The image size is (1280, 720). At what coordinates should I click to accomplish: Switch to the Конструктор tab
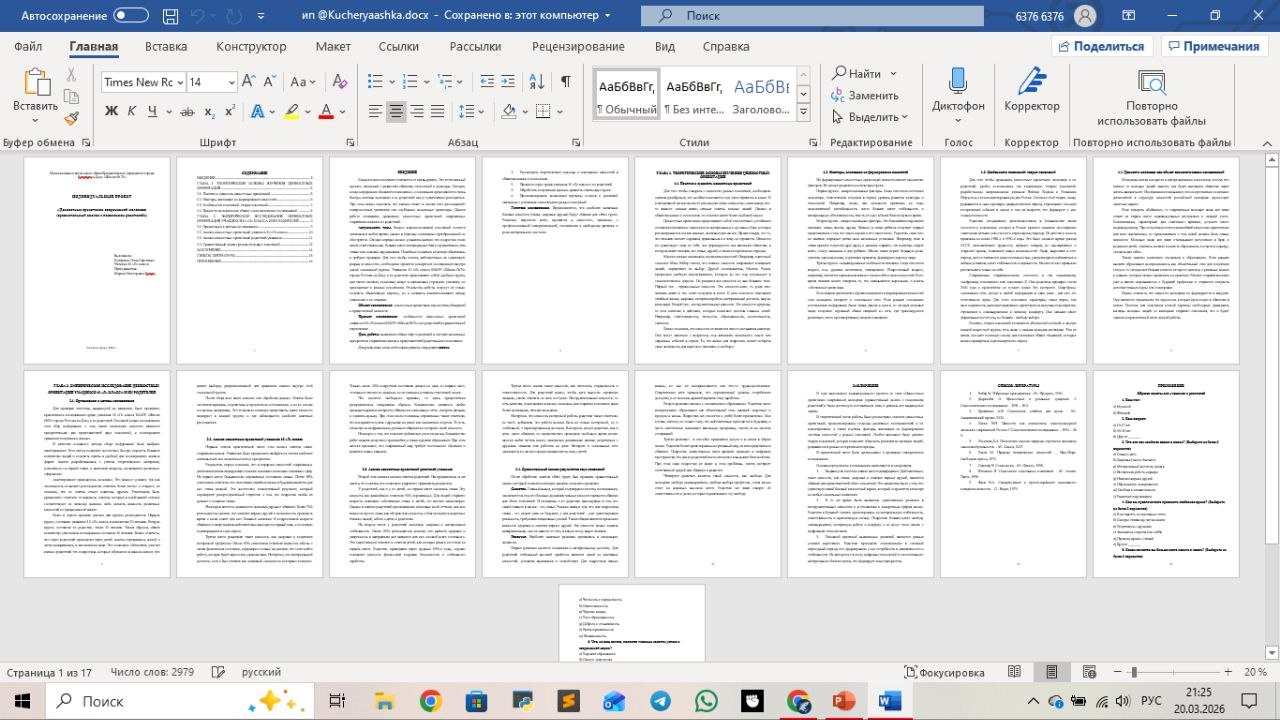[251, 46]
